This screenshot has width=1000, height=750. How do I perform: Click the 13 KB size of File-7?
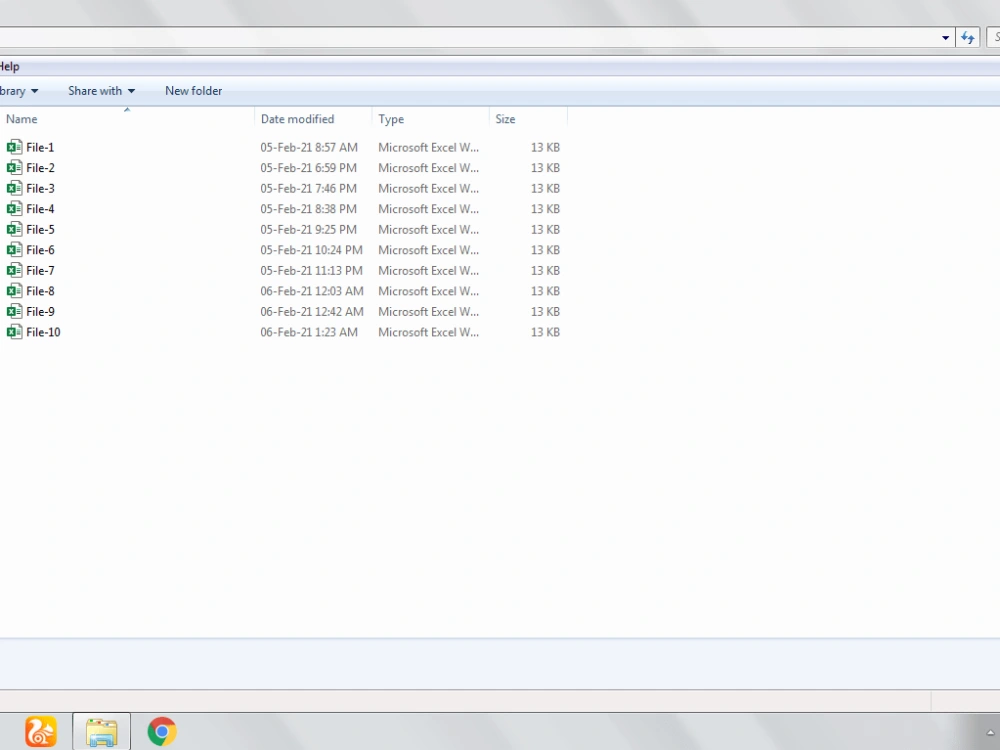[545, 270]
